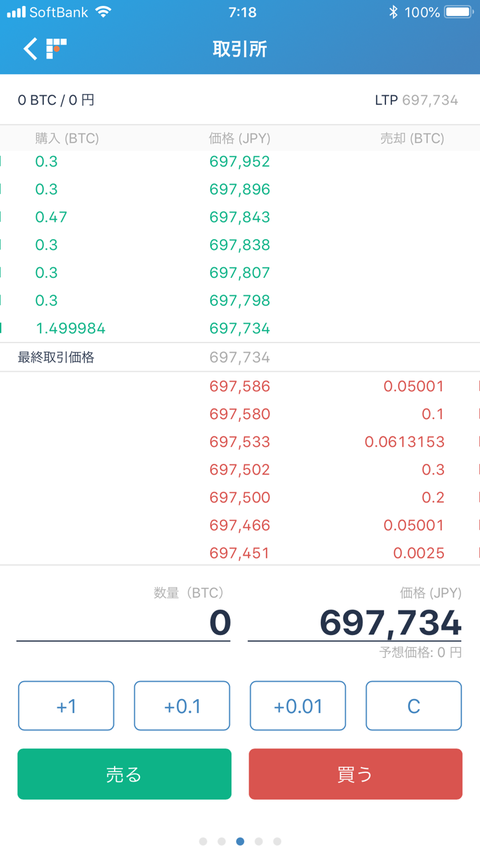Screen dimensions: 480x853
Task: Select bid price 697,500
Action: pos(240,497)
